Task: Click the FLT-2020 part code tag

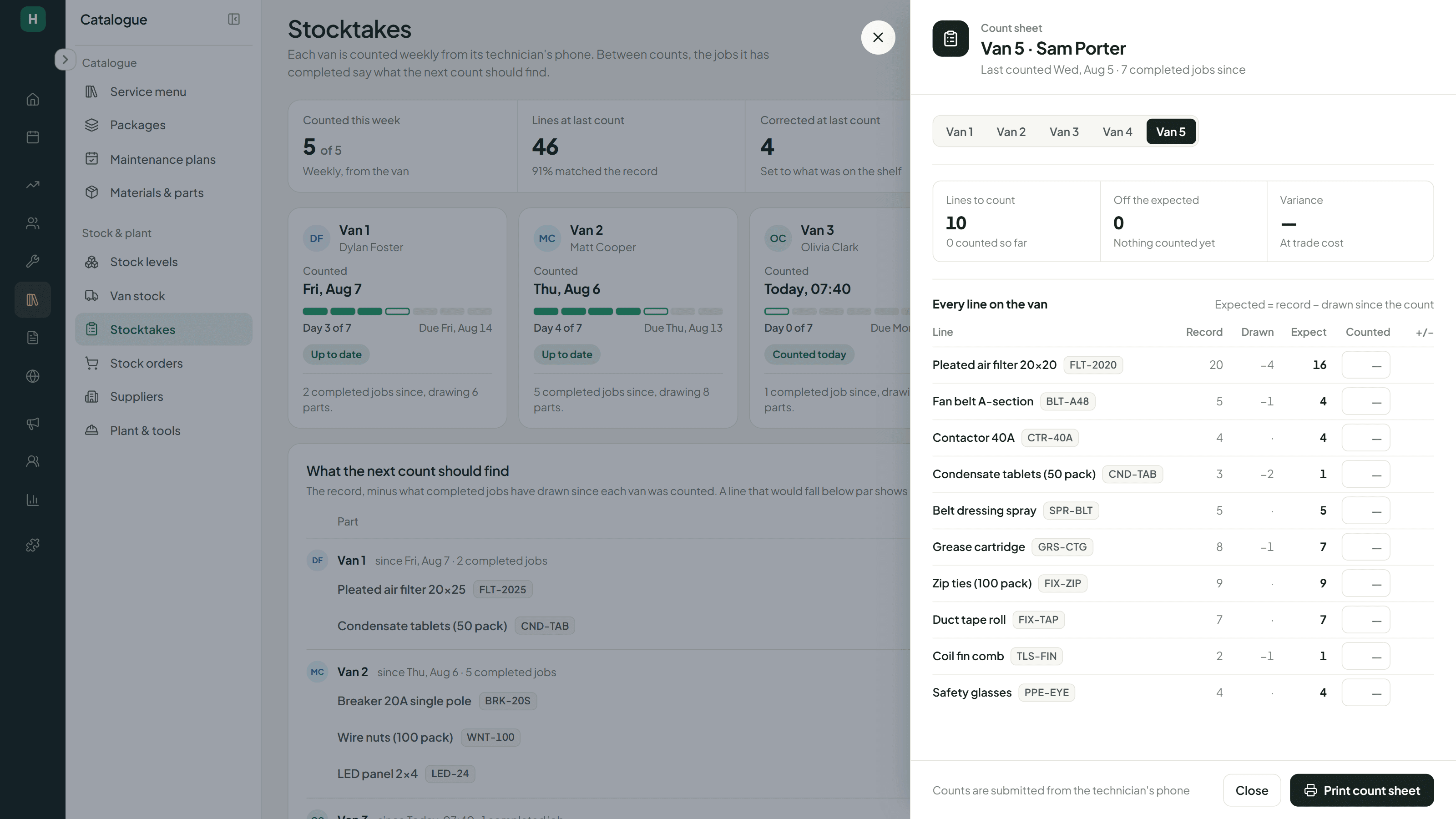Action: click(x=1092, y=365)
